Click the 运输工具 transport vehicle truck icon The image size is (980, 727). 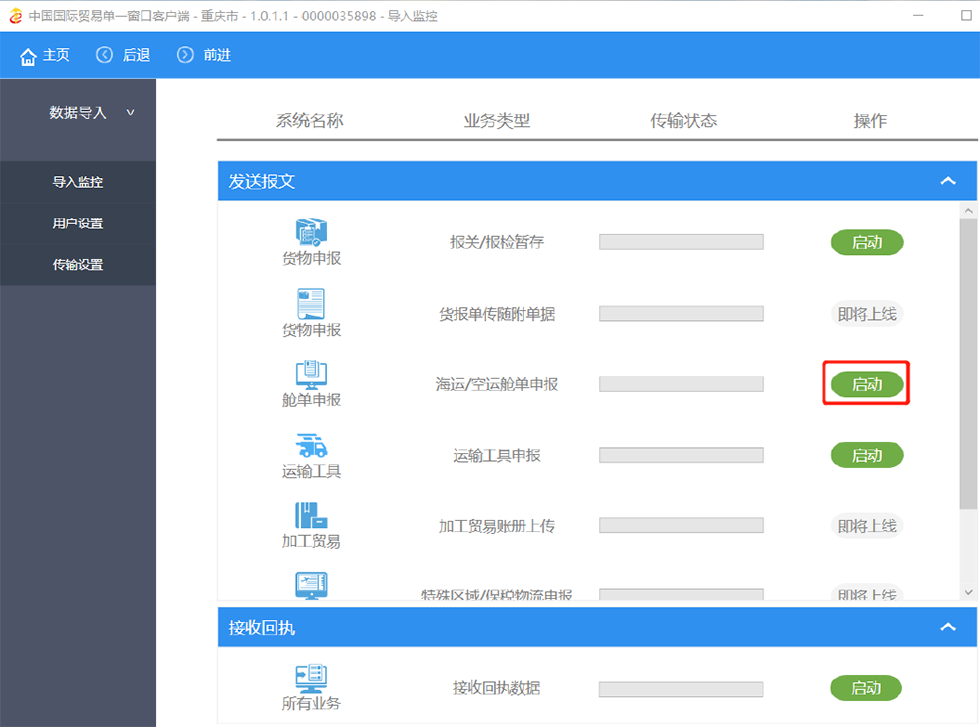pos(311,446)
